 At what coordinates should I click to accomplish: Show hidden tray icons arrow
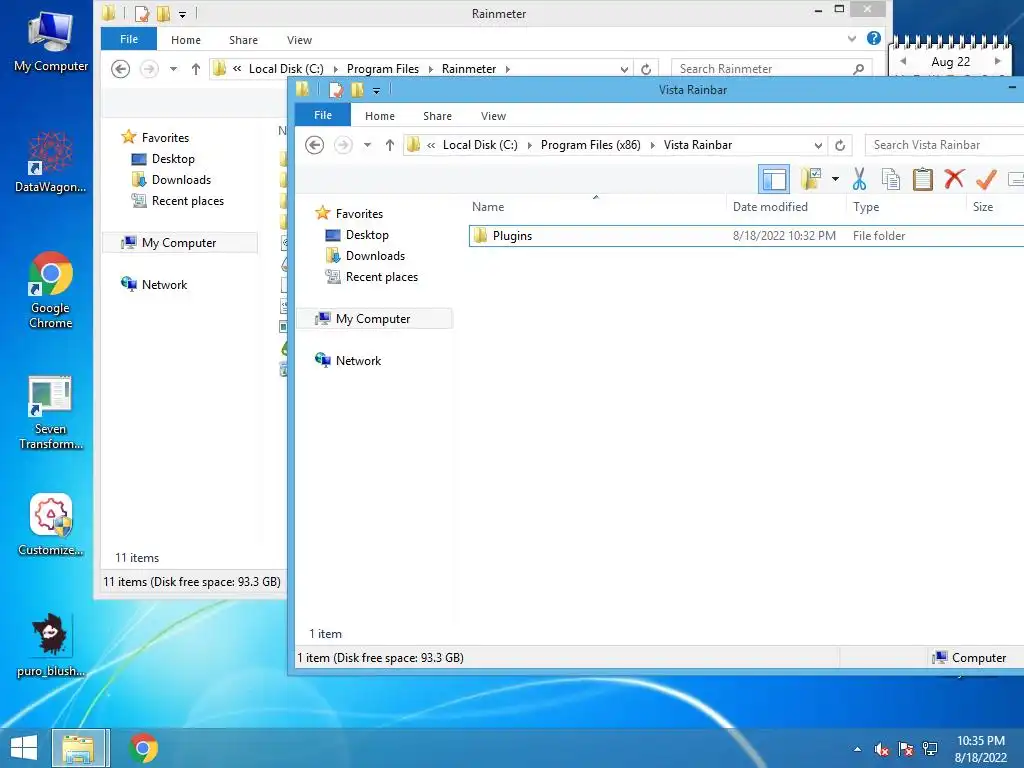(857, 749)
